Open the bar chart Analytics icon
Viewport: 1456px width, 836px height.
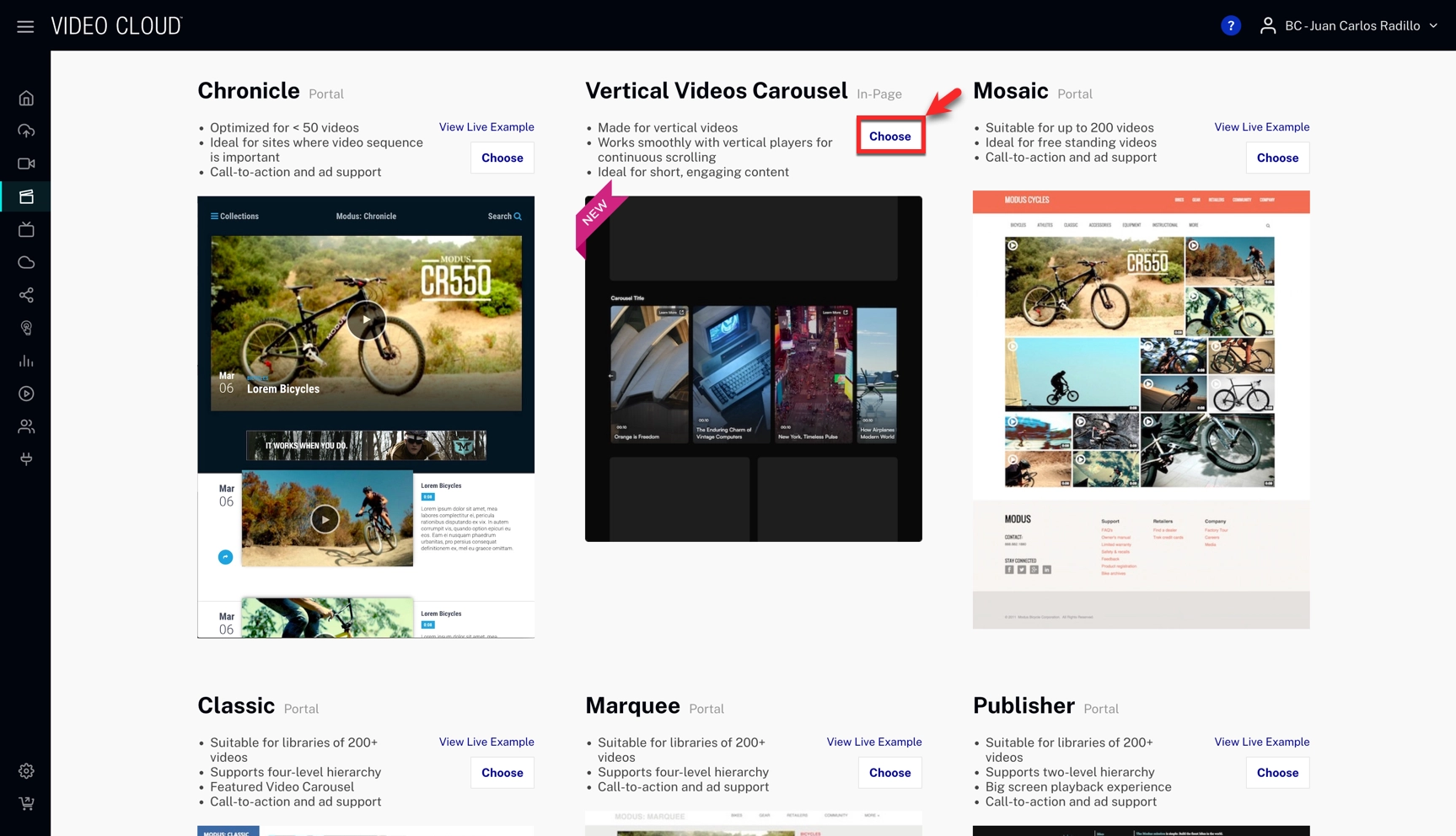click(x=26, y=361)
